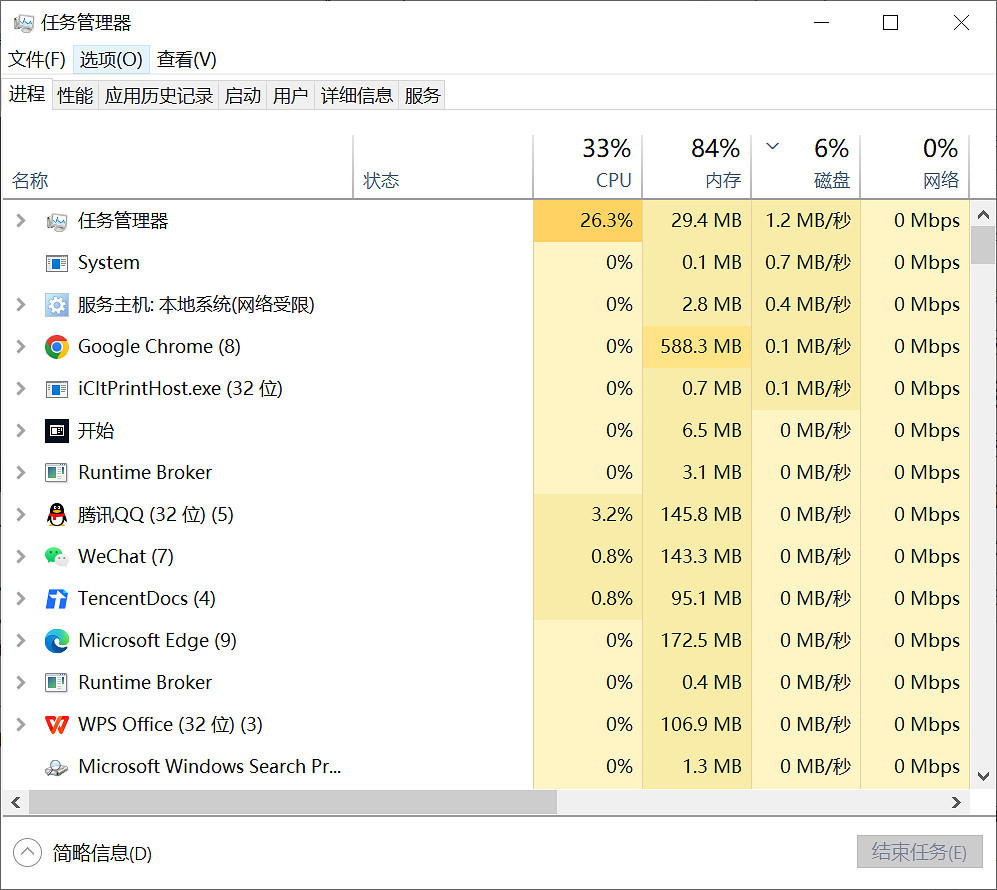The width and height of the screenshot is (997, 890).
Task: Click the 结束任务(E) button
Action: tap(919, 852)
